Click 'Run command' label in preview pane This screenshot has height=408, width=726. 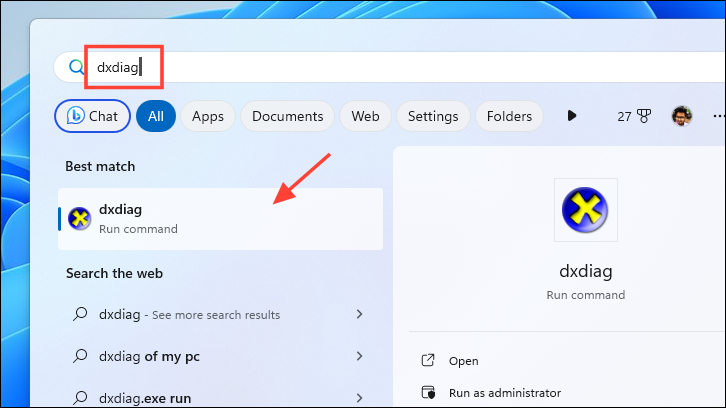click(x=586, y=295)
